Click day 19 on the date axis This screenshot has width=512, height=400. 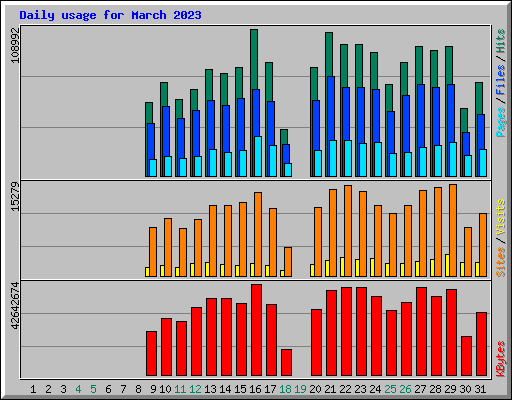pos(300,389)
